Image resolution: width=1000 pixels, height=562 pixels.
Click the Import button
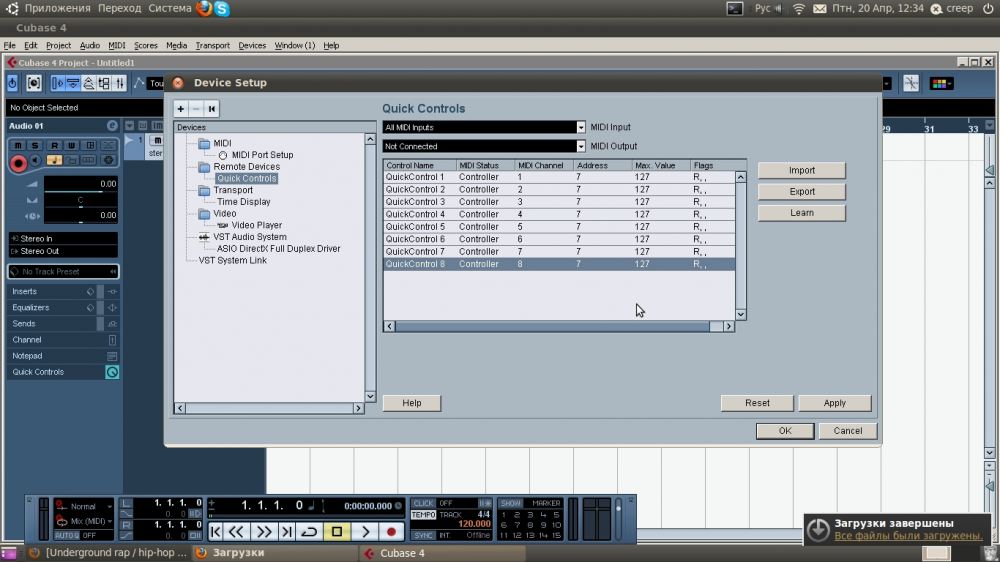coord(802,170)
